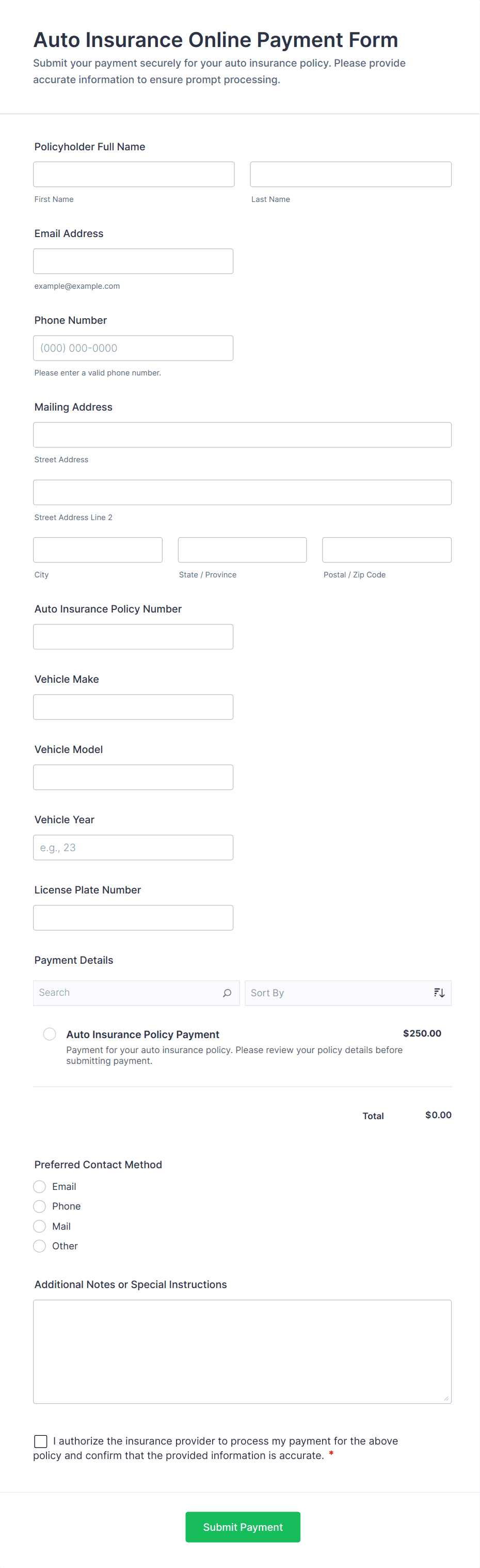Click the Phone Number field
480x1568 pixels.
(133, 348)
